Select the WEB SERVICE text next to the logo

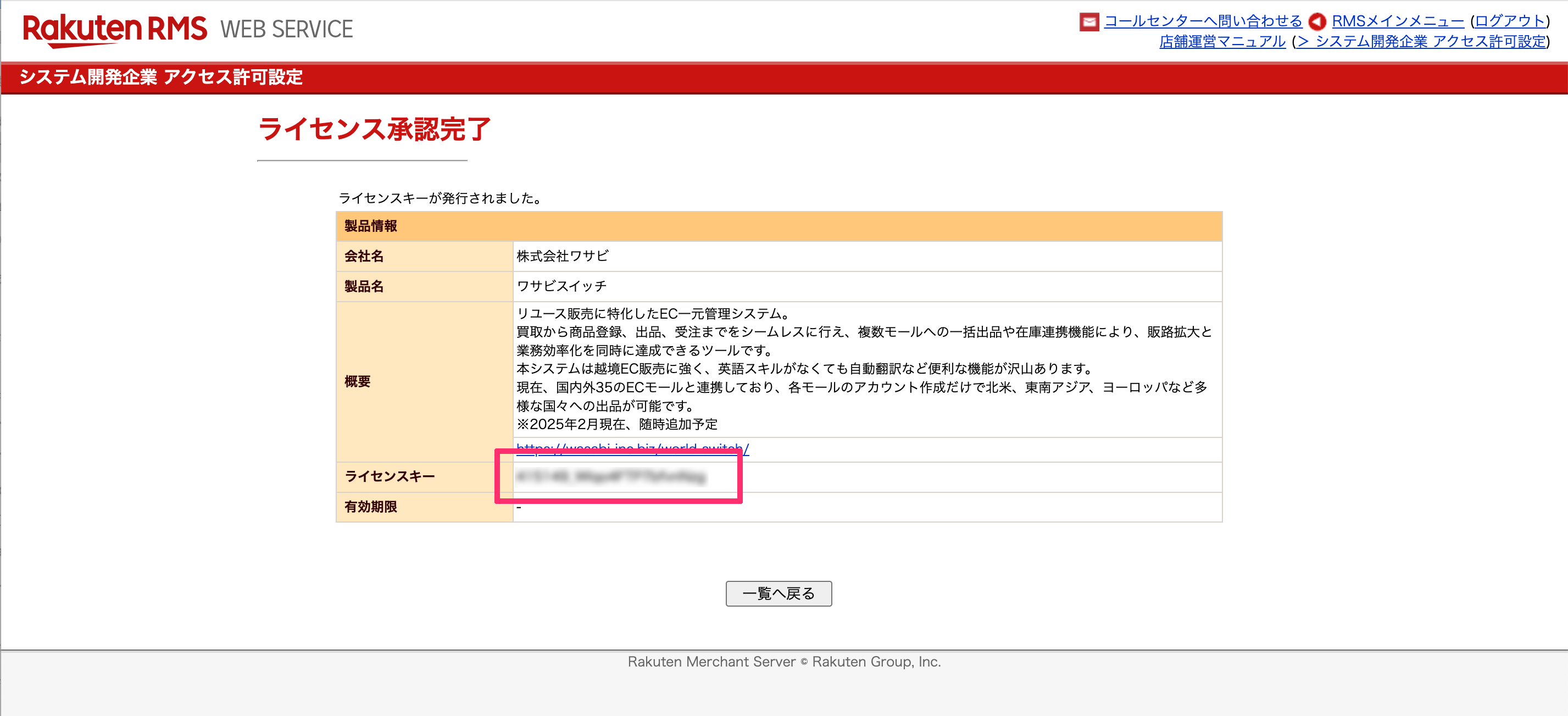(x=286, y=29)
